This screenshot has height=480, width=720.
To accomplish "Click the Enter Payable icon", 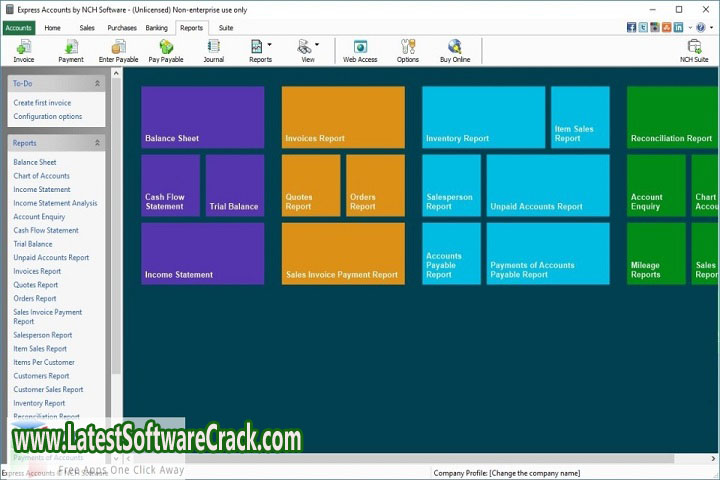I will [x=118, y=47].
